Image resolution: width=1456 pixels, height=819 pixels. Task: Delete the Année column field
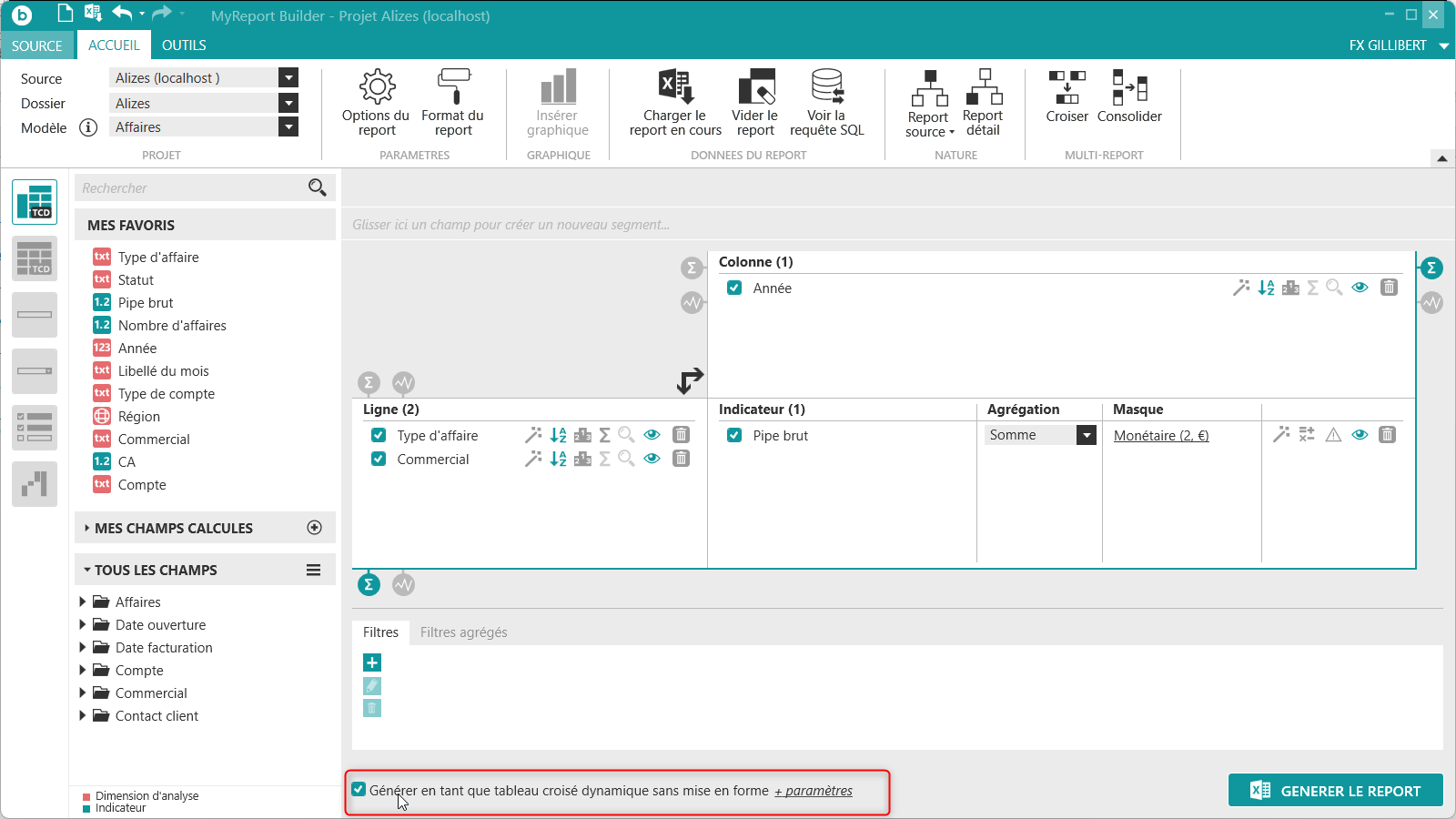coord(1389,288)
